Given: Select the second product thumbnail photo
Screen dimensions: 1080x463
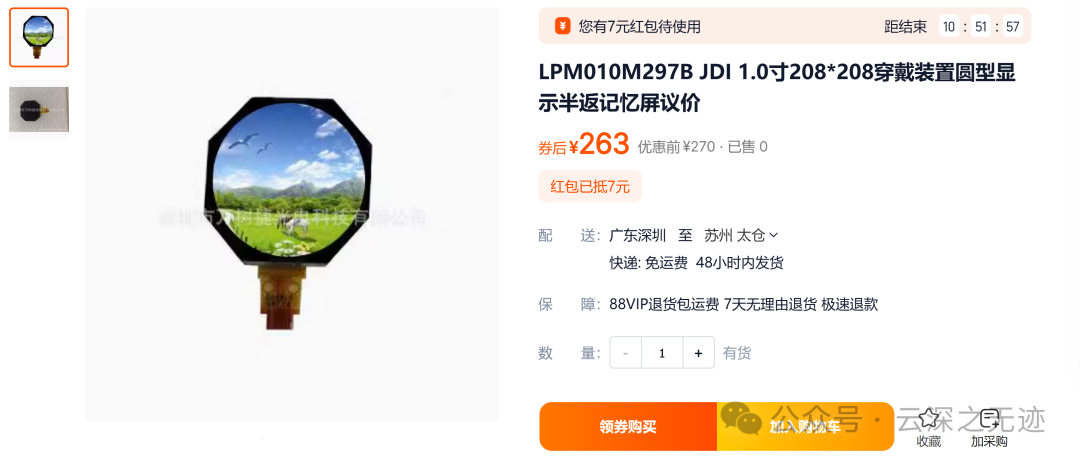Looking at the screenshot, I should (39, 110).
